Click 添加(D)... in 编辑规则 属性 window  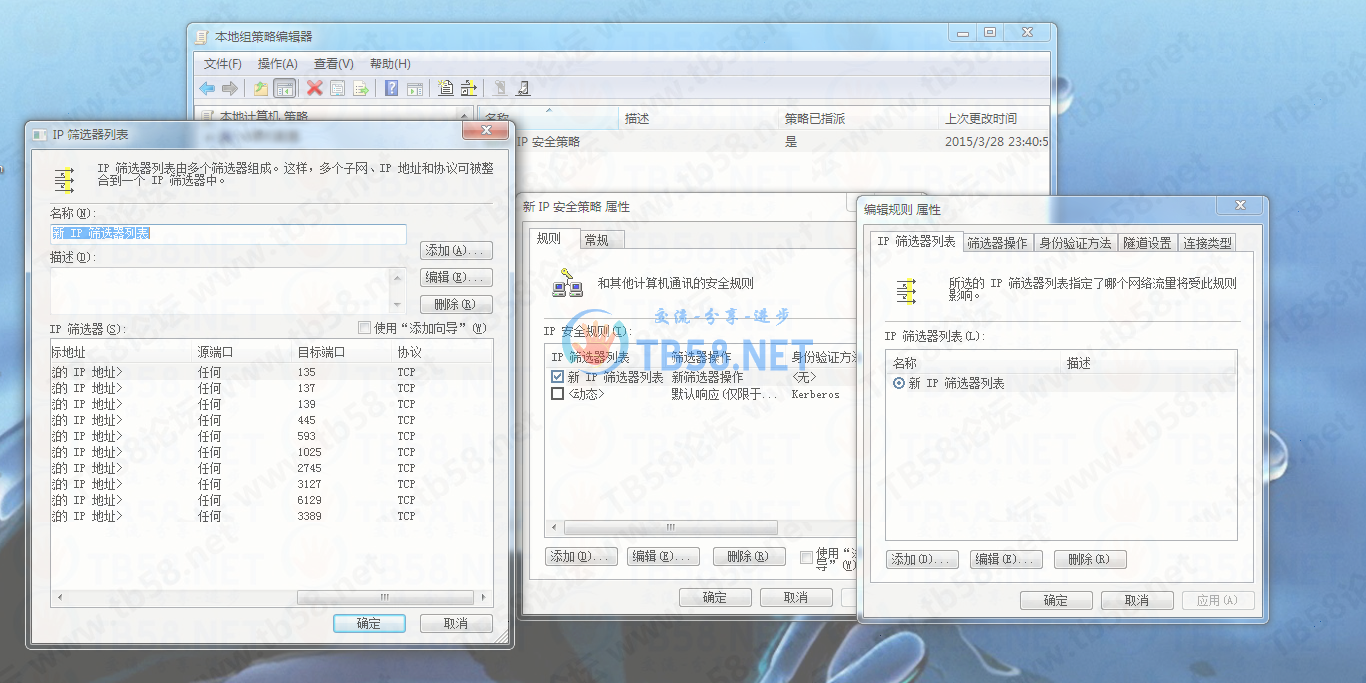922,560
